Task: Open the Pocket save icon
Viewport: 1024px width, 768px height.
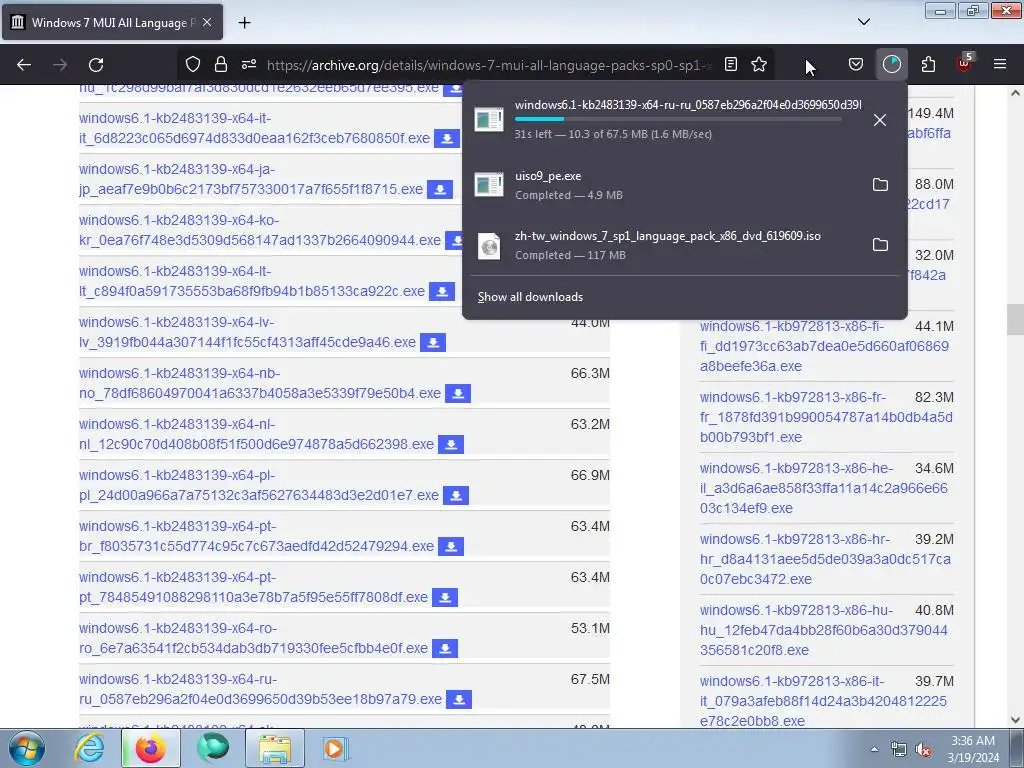Action: coord(856,64)
